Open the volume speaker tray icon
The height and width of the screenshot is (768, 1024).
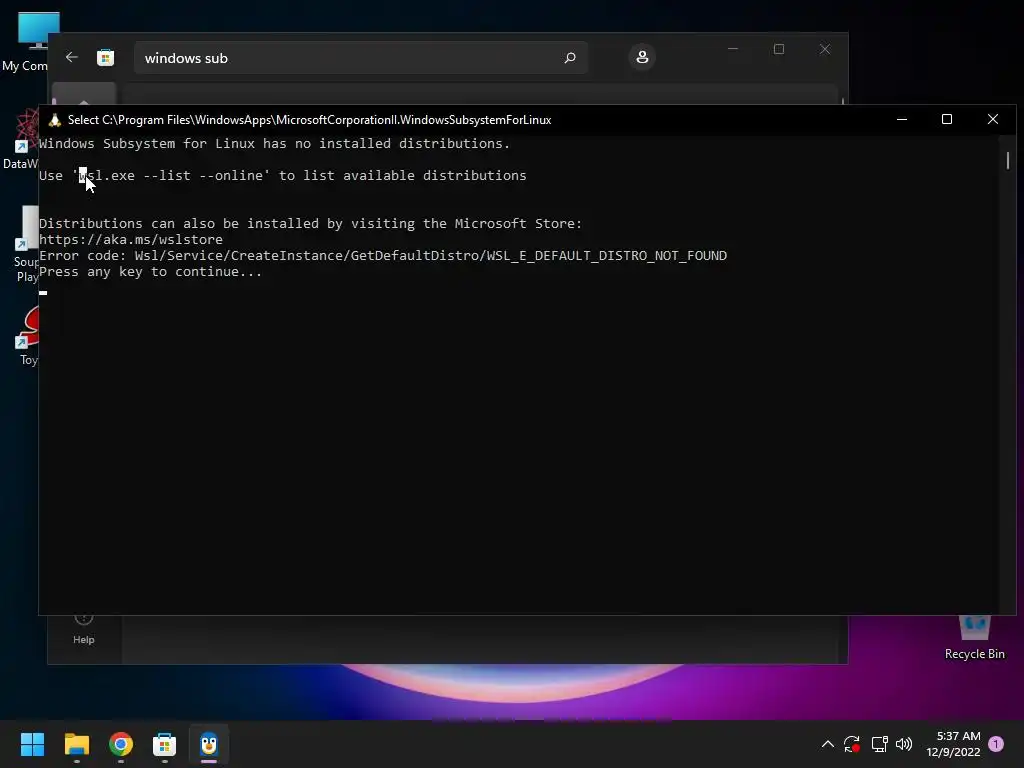point(904,744)
